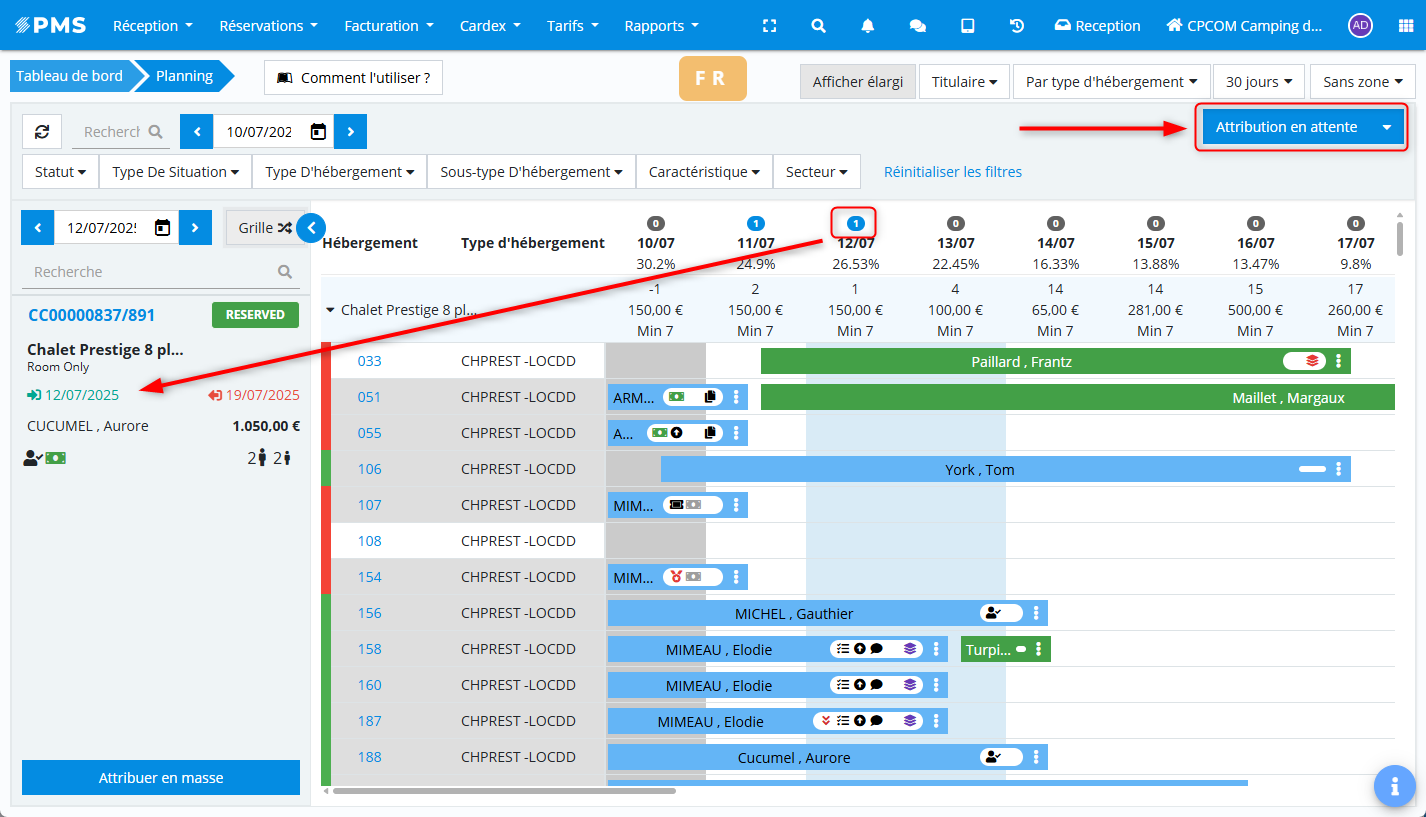The width and height of the screenshot is (1426, 817).
Task: Collapse the left panel with arrow button
Action: (x=311, y=228)
